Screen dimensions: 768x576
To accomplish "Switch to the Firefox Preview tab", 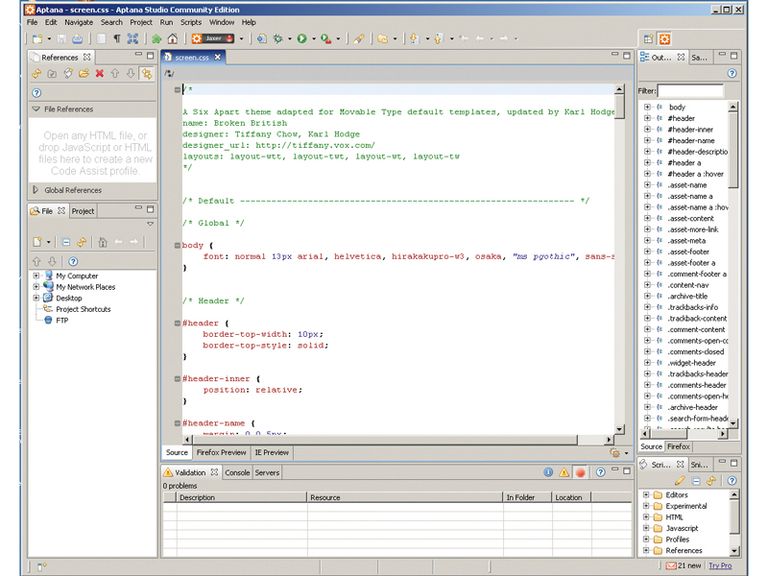I will pos(221,453).
